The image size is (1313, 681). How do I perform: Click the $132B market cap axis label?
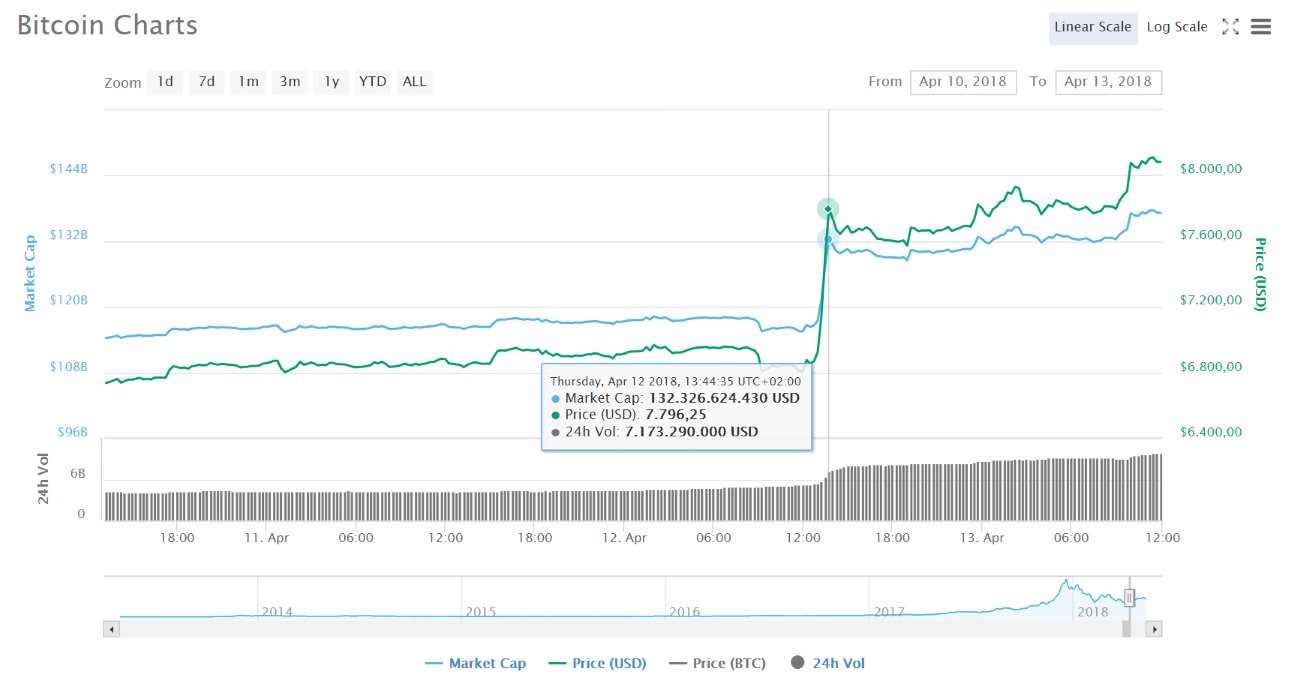coord(68,235)
